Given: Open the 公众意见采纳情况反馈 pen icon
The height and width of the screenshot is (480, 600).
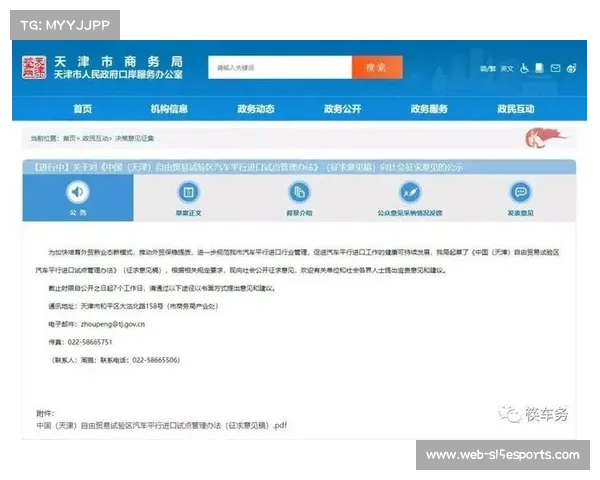Looking at the screenshot, I should 410,192.
